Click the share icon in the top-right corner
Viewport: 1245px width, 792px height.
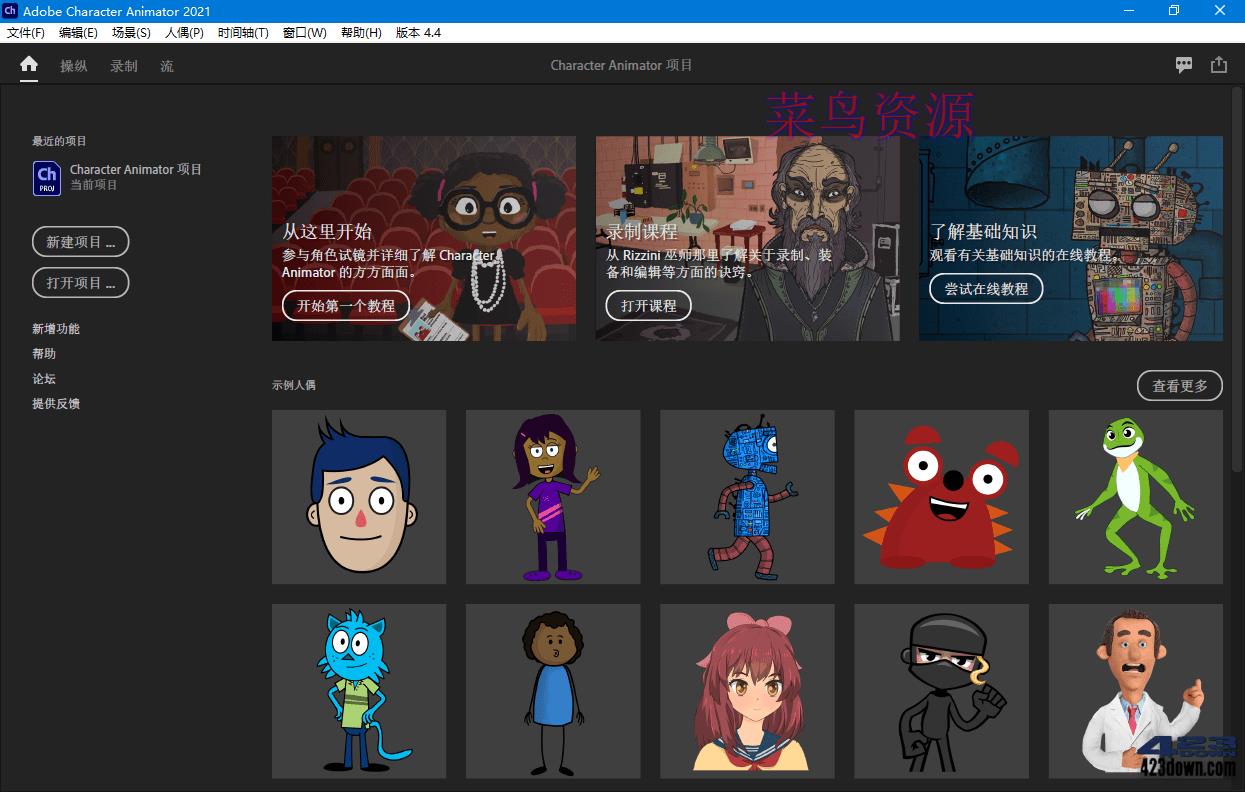1218,64
